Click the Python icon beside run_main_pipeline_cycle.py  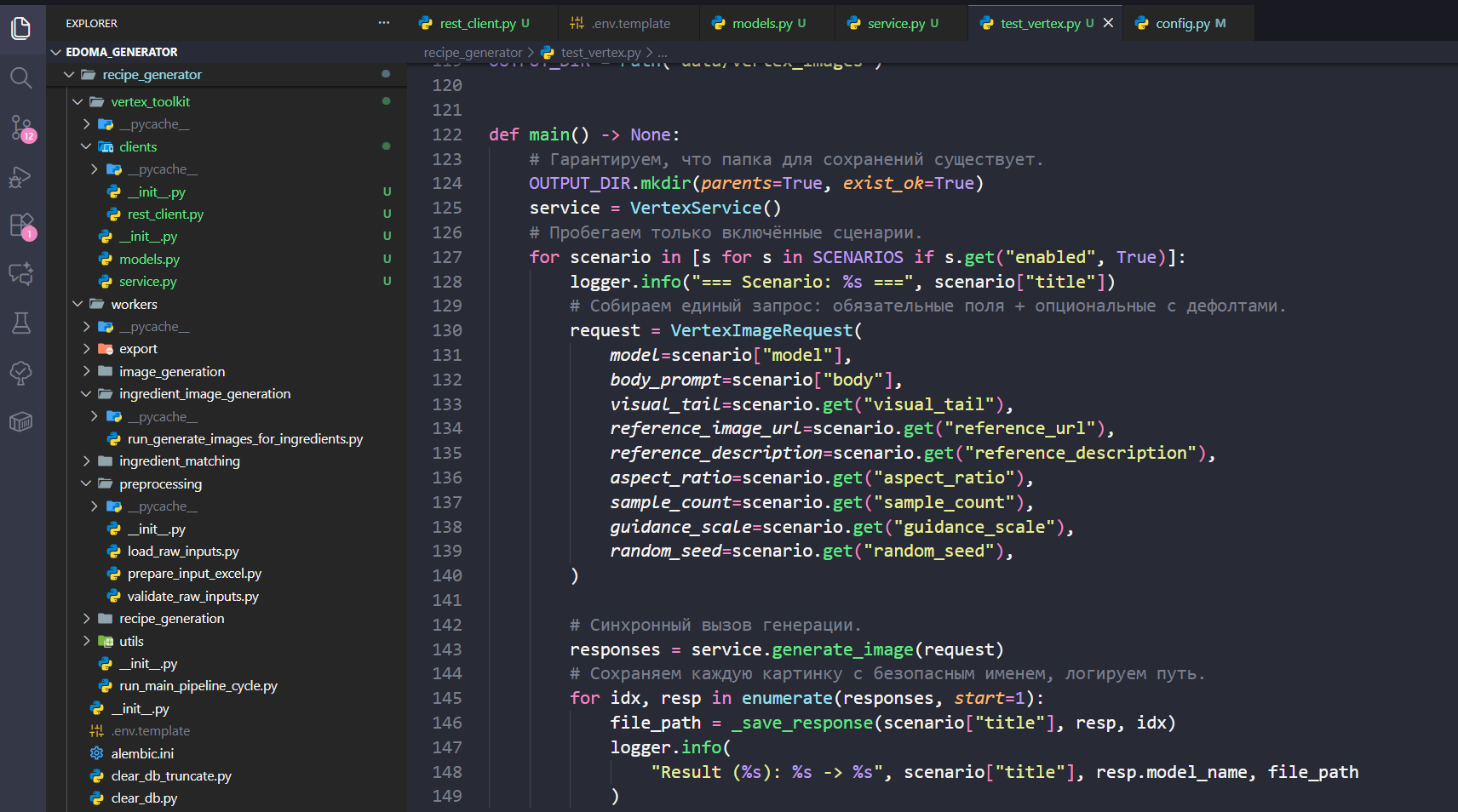[106, 686]
